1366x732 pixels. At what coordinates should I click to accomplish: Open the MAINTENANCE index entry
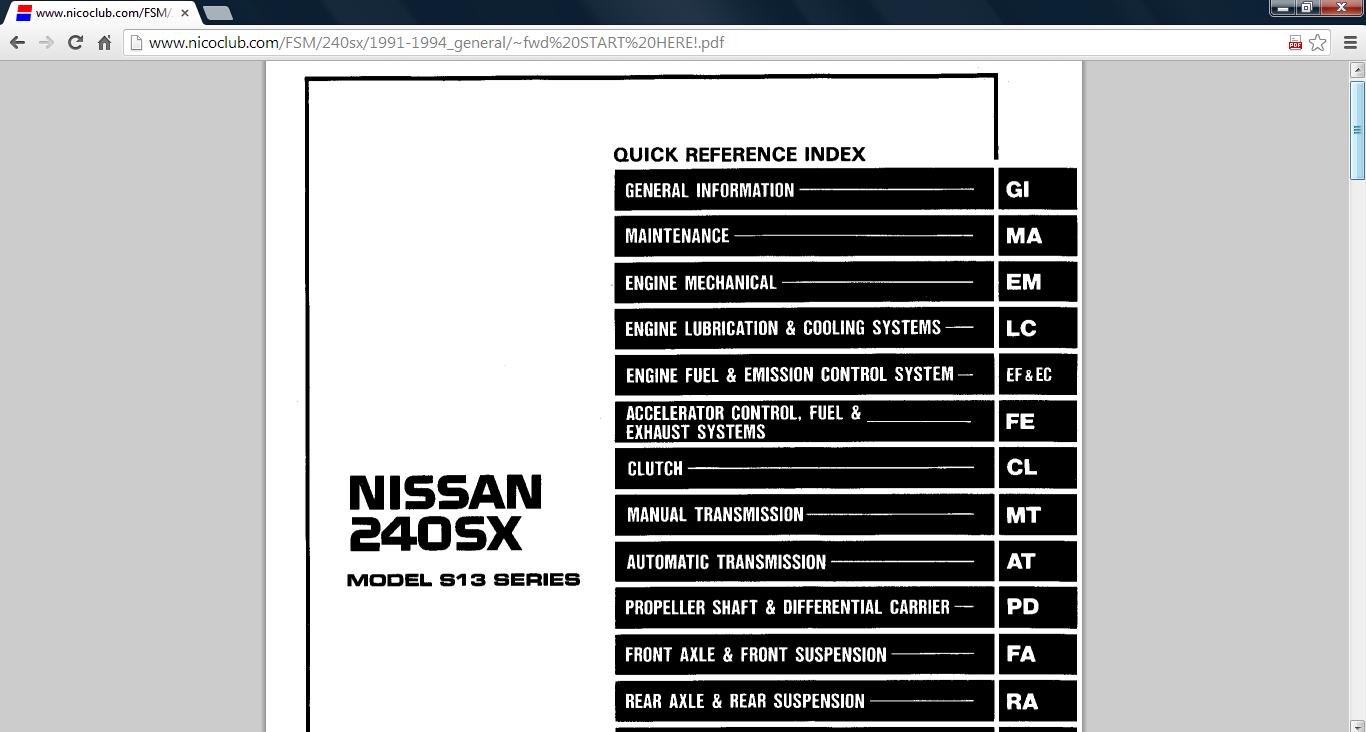[804, 236]
